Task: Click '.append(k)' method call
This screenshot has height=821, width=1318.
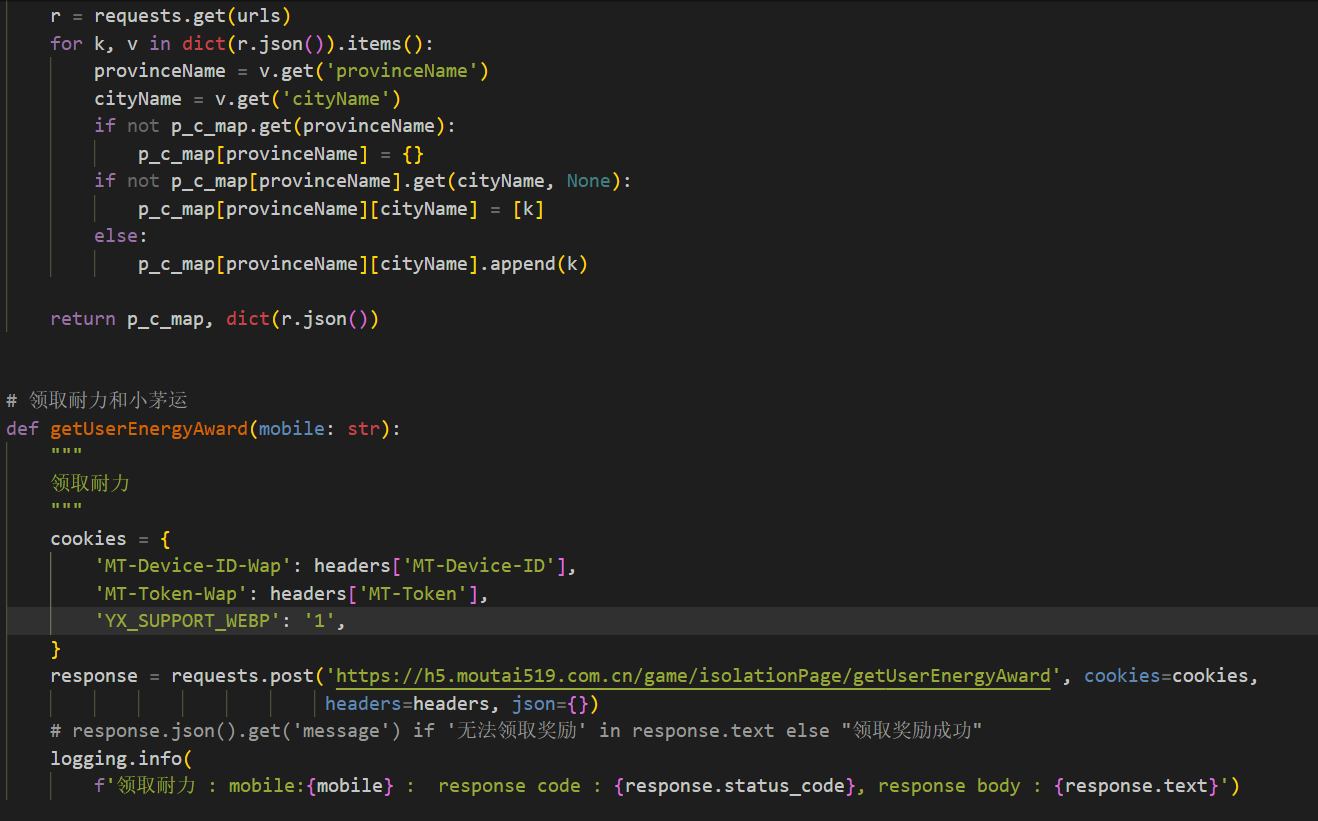Action: pos(533,264)
